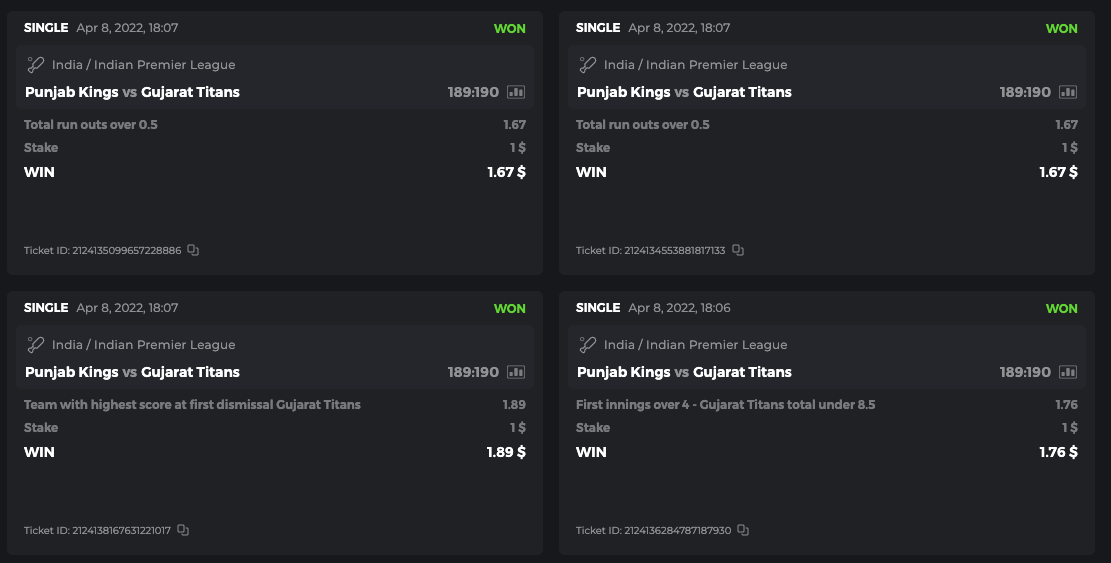Show match stats on the first innings bet
This screenshot has height=563, width=1111.
coord(1068,372)
